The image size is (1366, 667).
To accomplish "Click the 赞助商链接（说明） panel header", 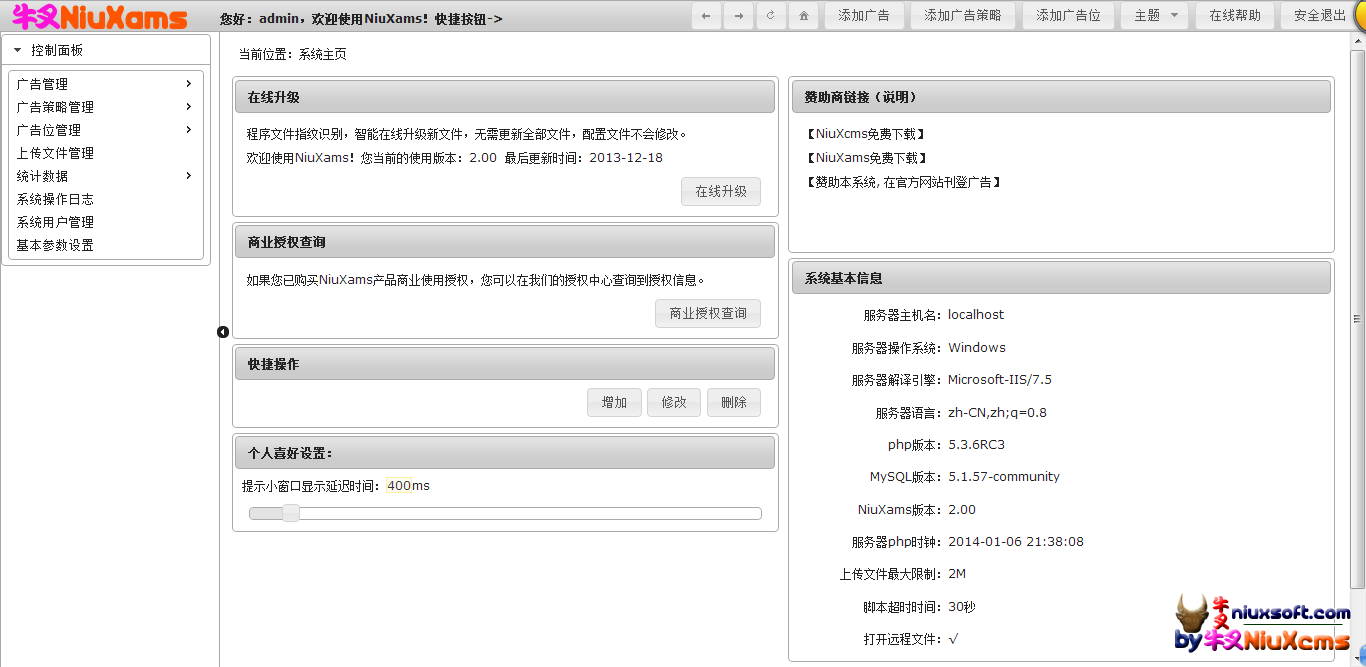I will point(1061,97).
